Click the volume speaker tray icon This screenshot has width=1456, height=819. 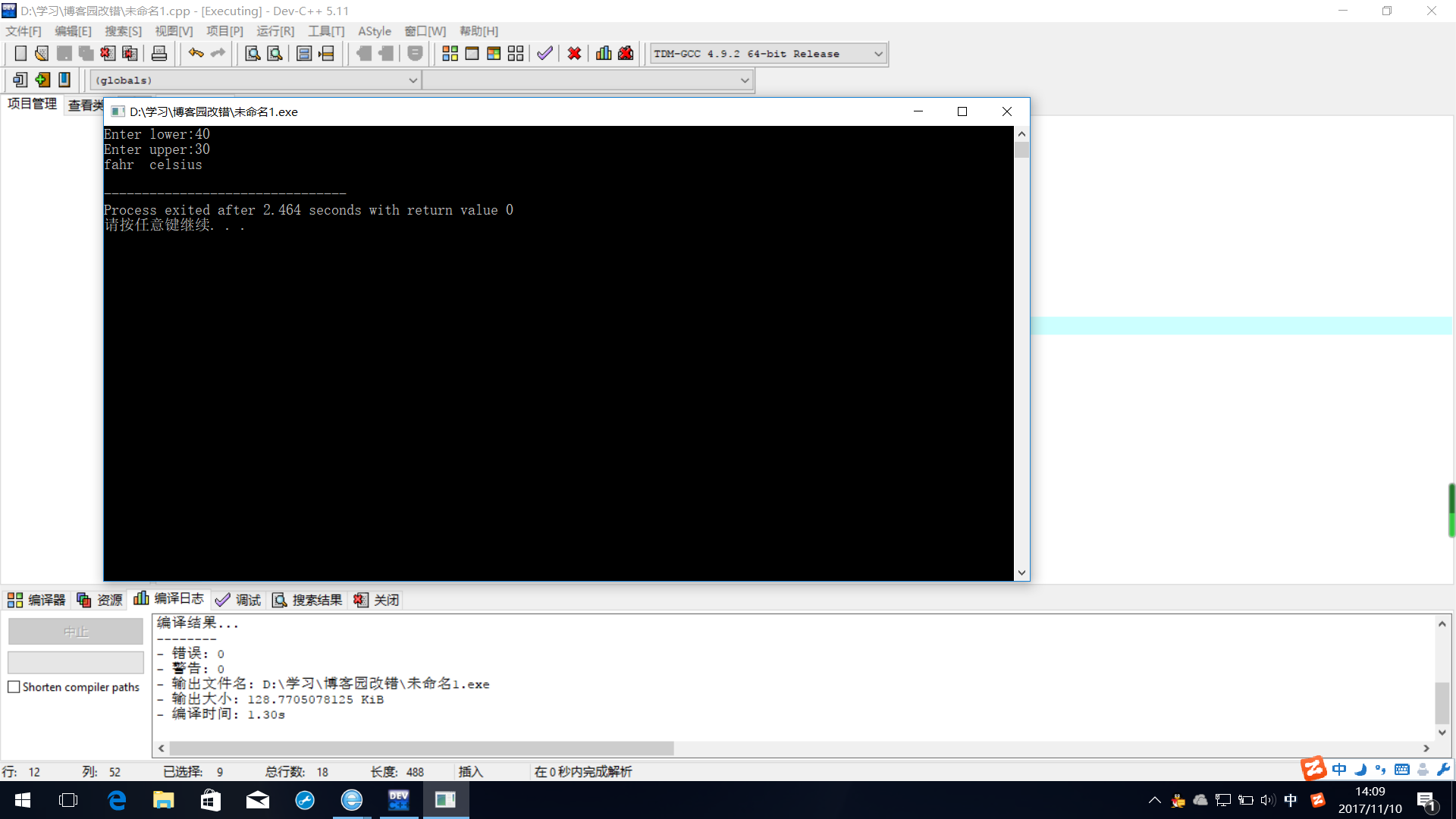[x=1268, y=800]
